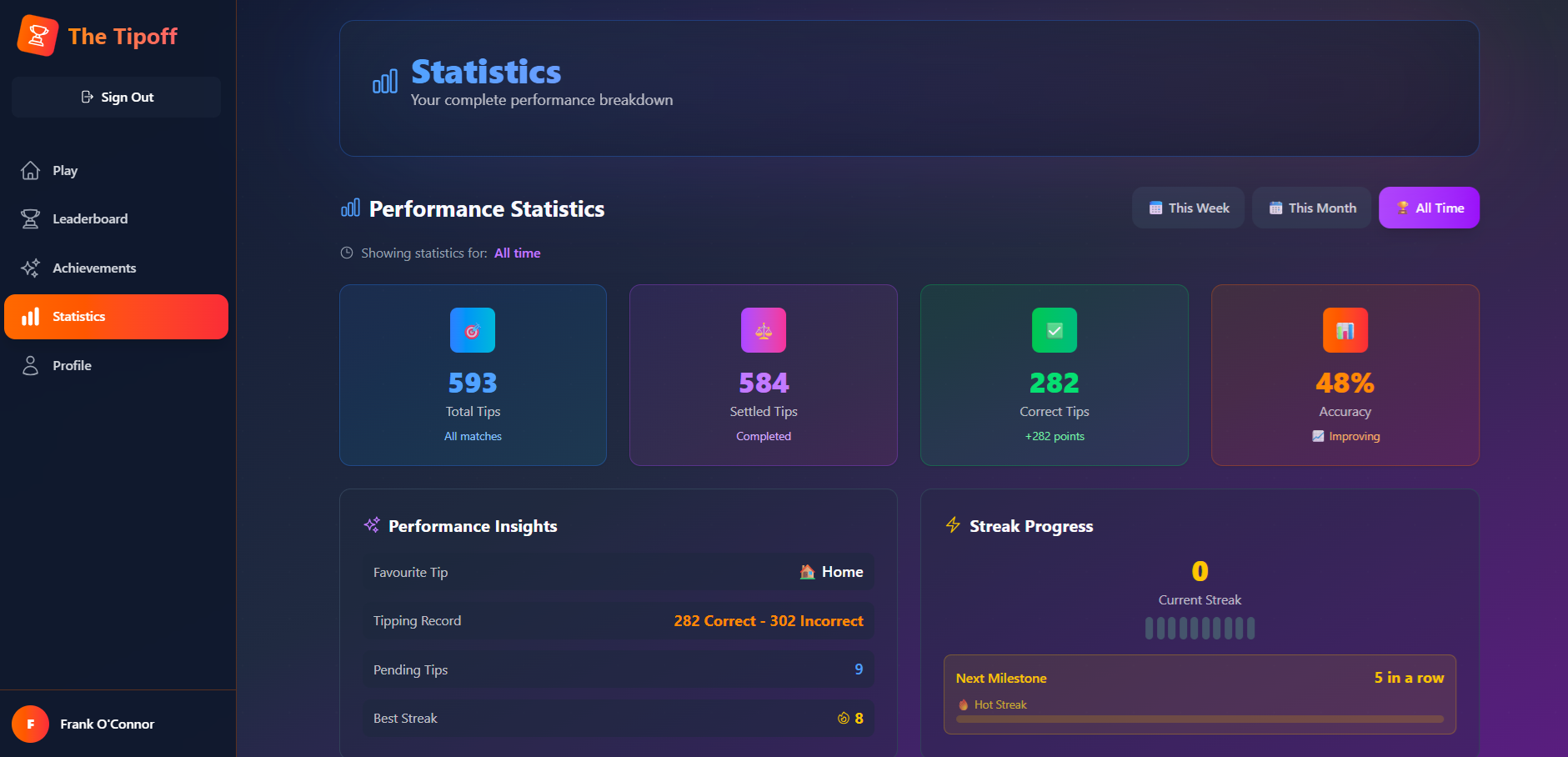Navigate to the Profile page

[x=72, y=366]
